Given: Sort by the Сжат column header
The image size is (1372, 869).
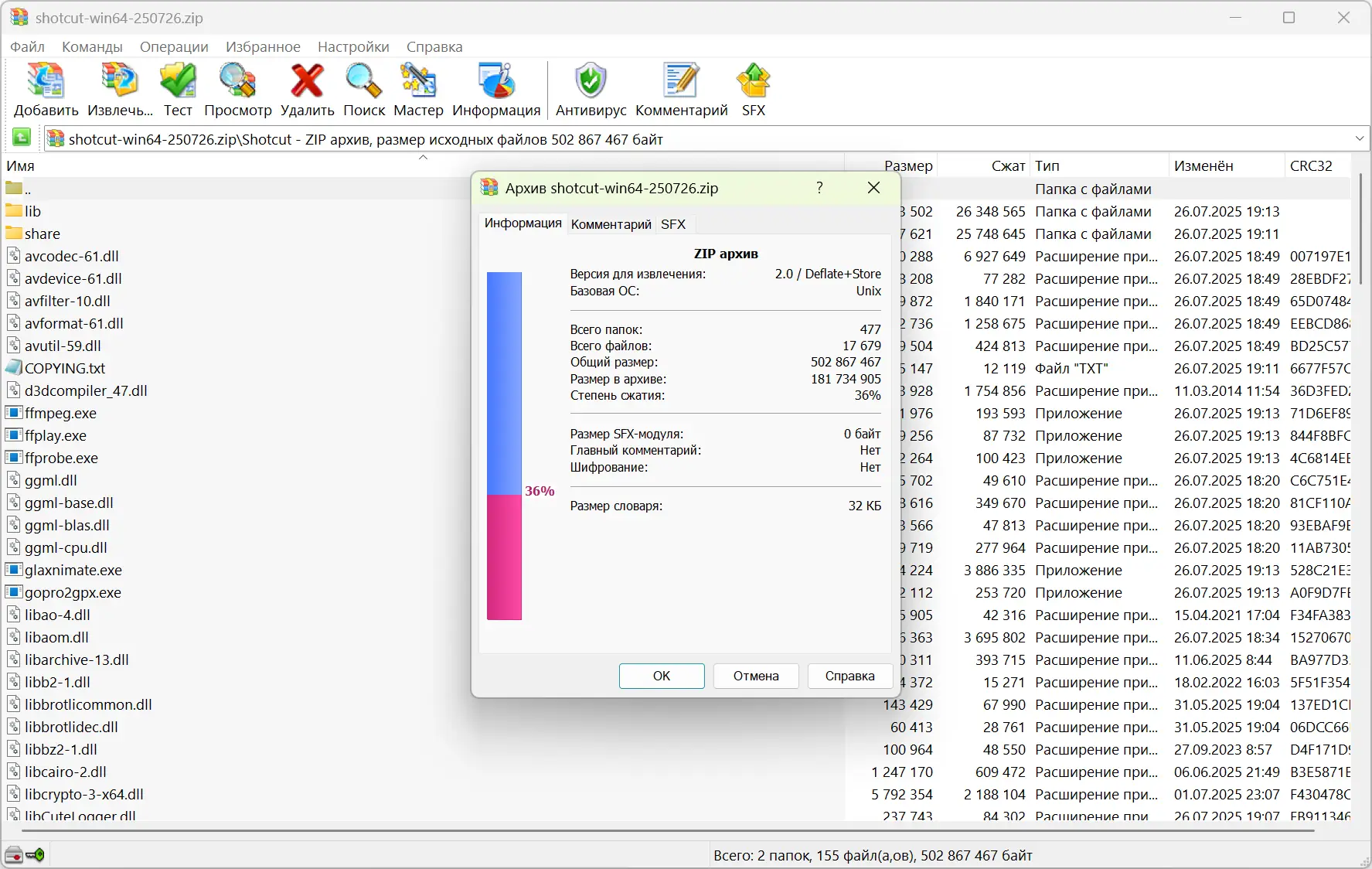Looking at the screenshot, I should [x=984, y=165].
